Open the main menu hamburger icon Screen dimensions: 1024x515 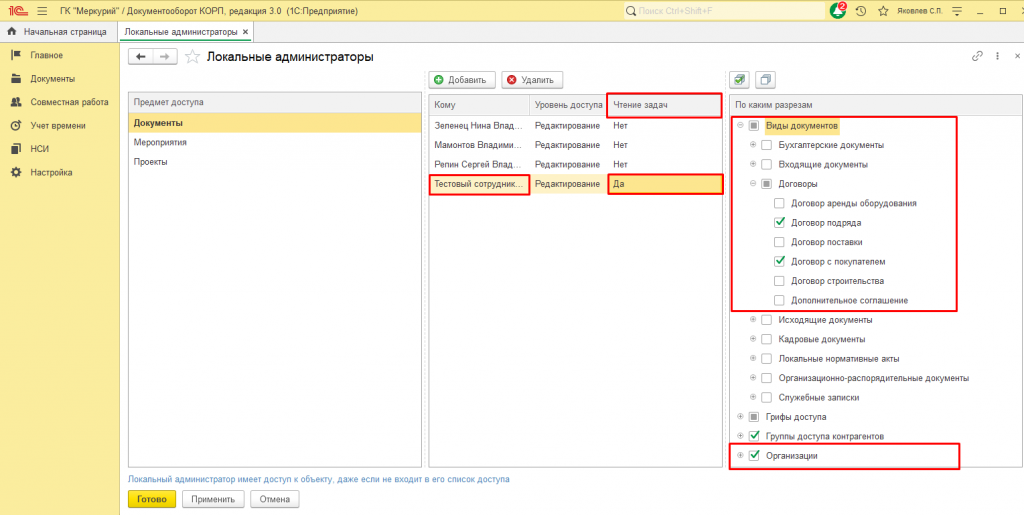(x=42, y=11)
